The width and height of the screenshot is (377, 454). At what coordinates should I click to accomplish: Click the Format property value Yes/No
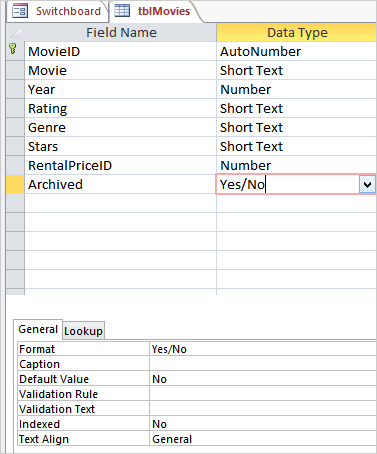tap(263, 349)
